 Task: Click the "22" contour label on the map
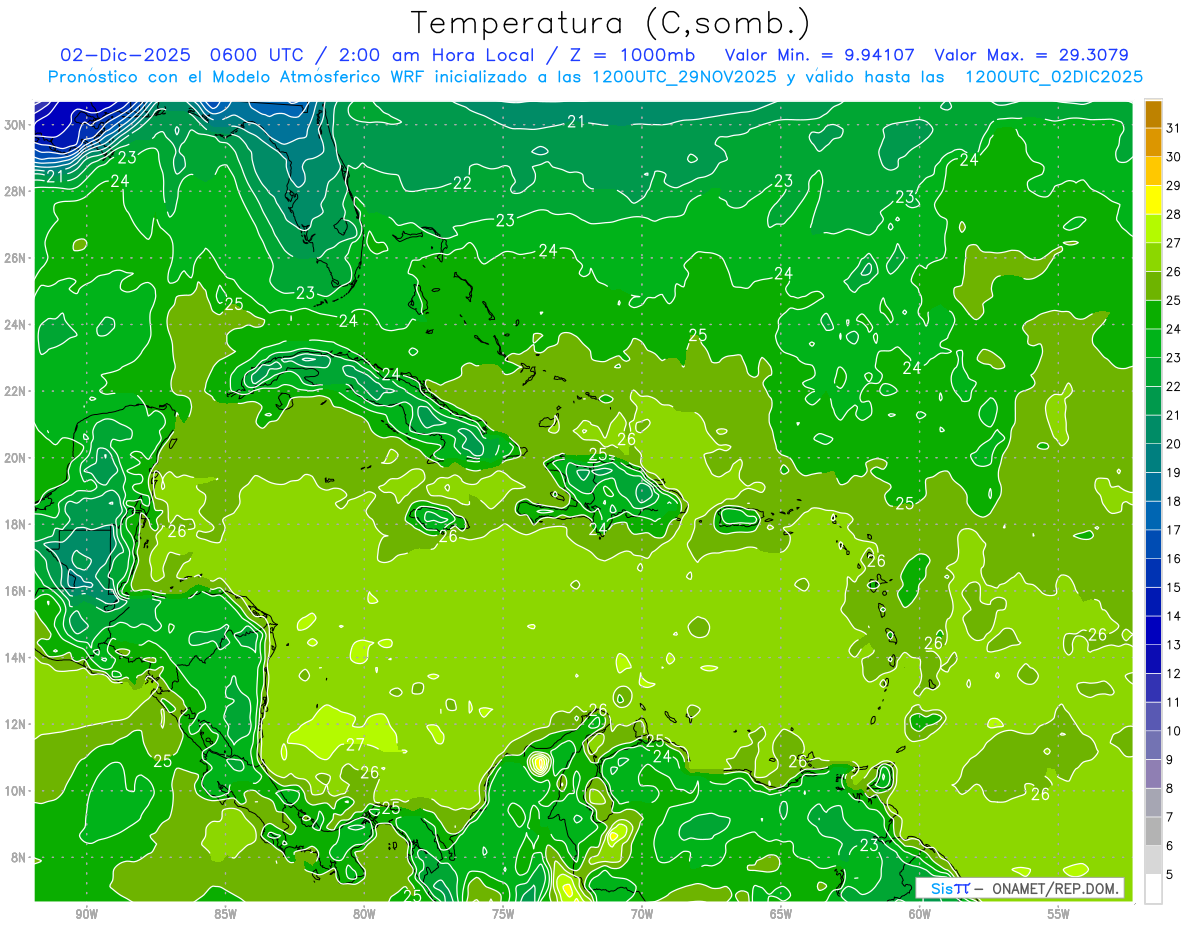pyautogui.click(x=462, y=183)
